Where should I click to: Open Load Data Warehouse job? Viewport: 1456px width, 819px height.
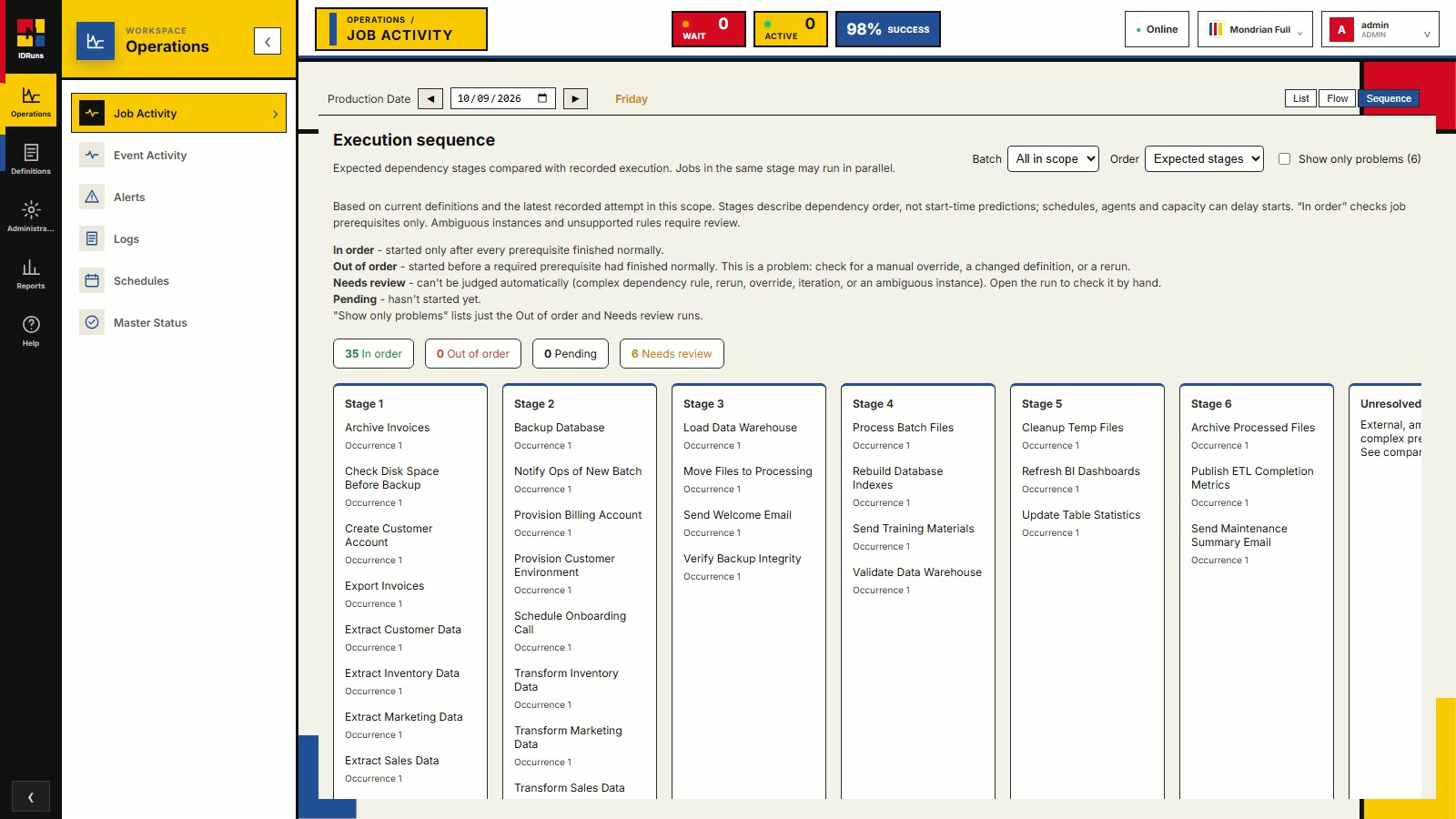[x=740, y=428]
